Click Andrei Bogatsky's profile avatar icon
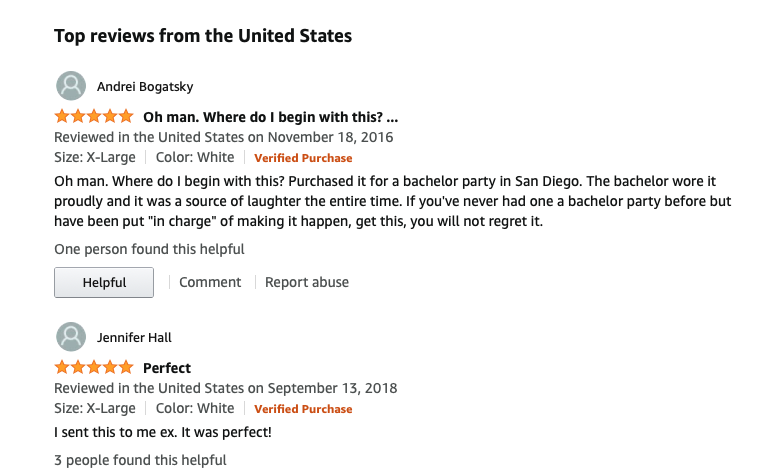 point(70,86)
